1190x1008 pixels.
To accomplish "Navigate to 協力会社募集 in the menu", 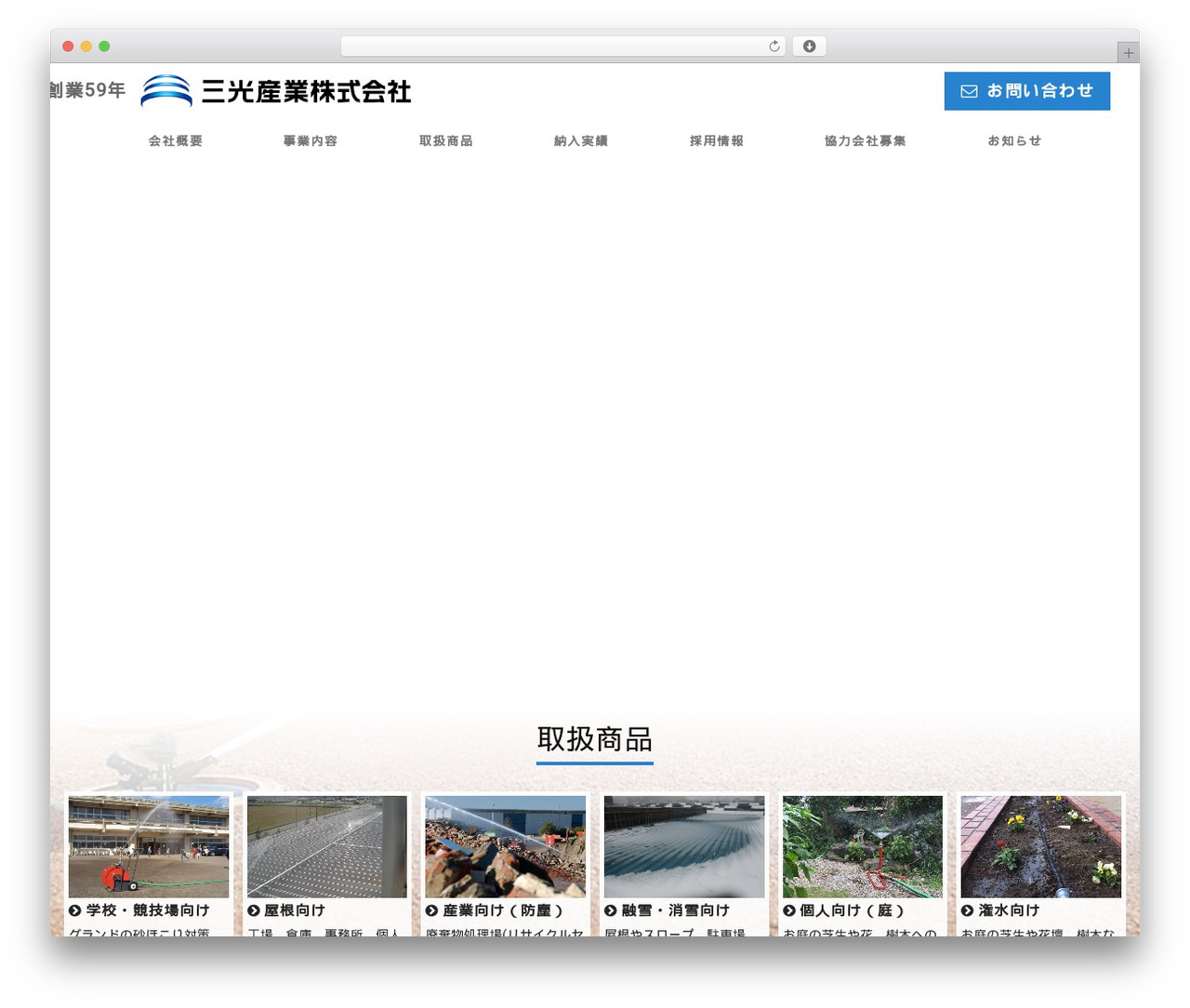I will tap(866, 141).
